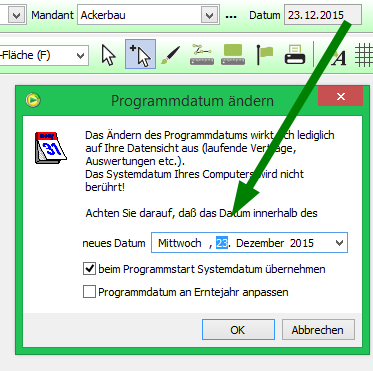Activate the add-selection pointer tool

coord(140,54)
